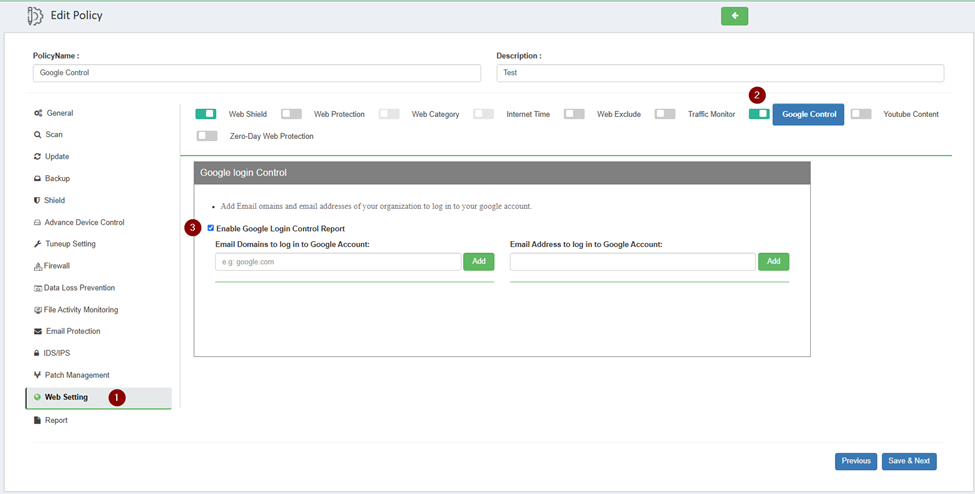Click the Report document icon
This screenshot has height=494, width=975.
[x=37, y=421]
